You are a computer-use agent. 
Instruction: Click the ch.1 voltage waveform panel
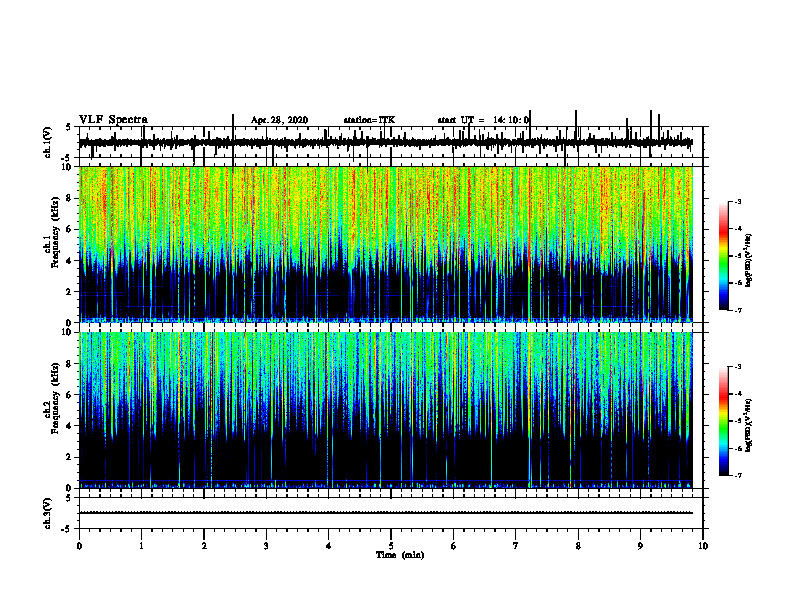point(391,142)
